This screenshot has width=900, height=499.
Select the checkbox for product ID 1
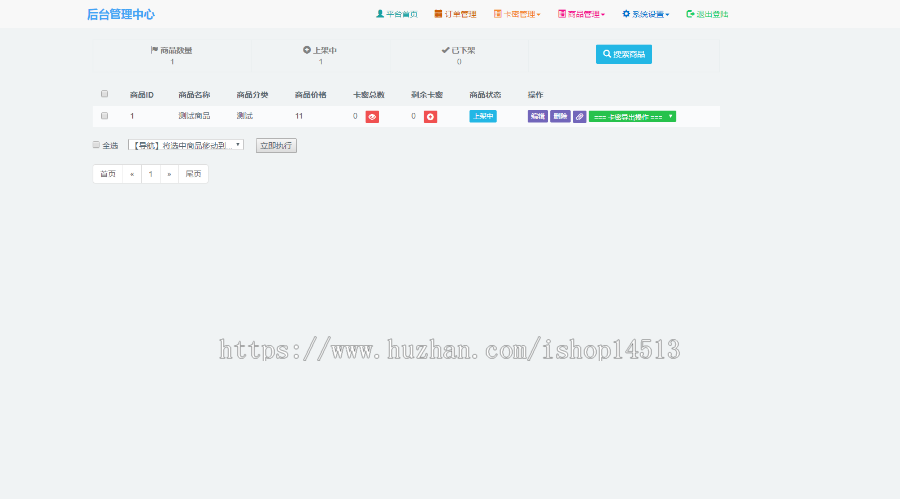coord(104,117)
